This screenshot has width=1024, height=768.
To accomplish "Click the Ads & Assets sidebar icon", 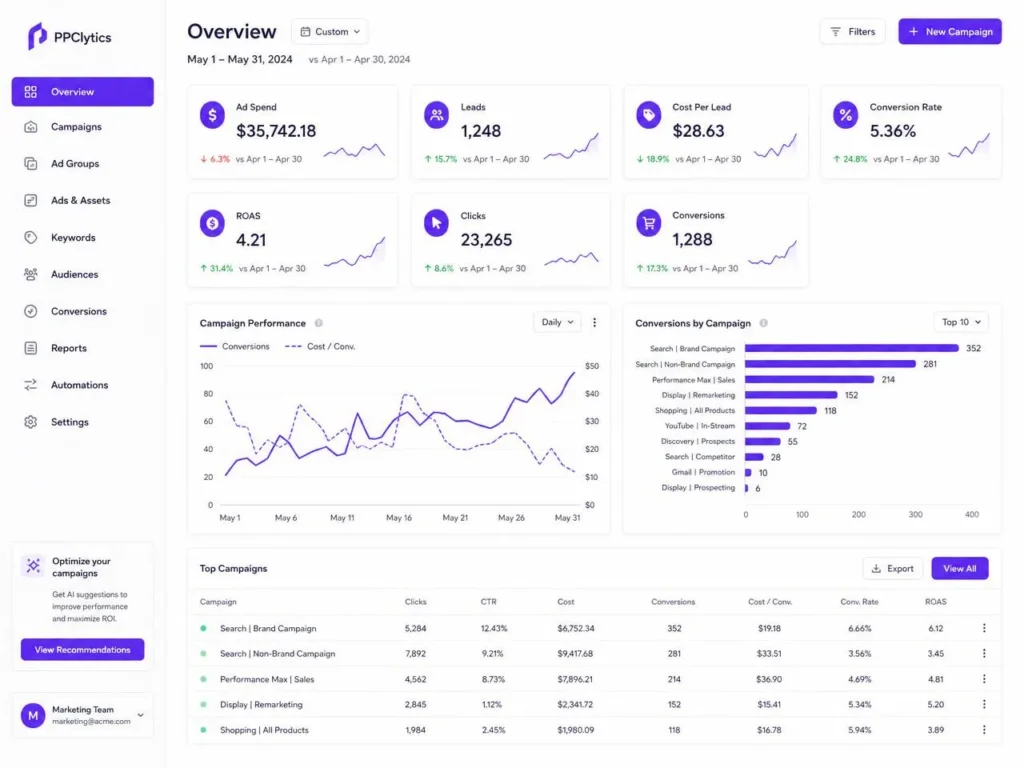I will [x=31, y=200].
